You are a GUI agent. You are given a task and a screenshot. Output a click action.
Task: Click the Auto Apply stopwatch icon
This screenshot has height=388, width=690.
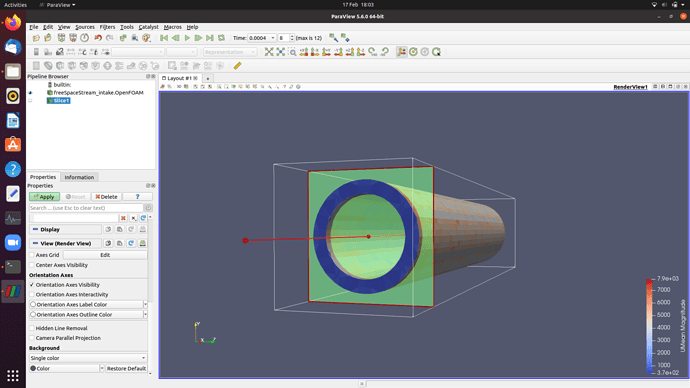click(x=84, y=38)
